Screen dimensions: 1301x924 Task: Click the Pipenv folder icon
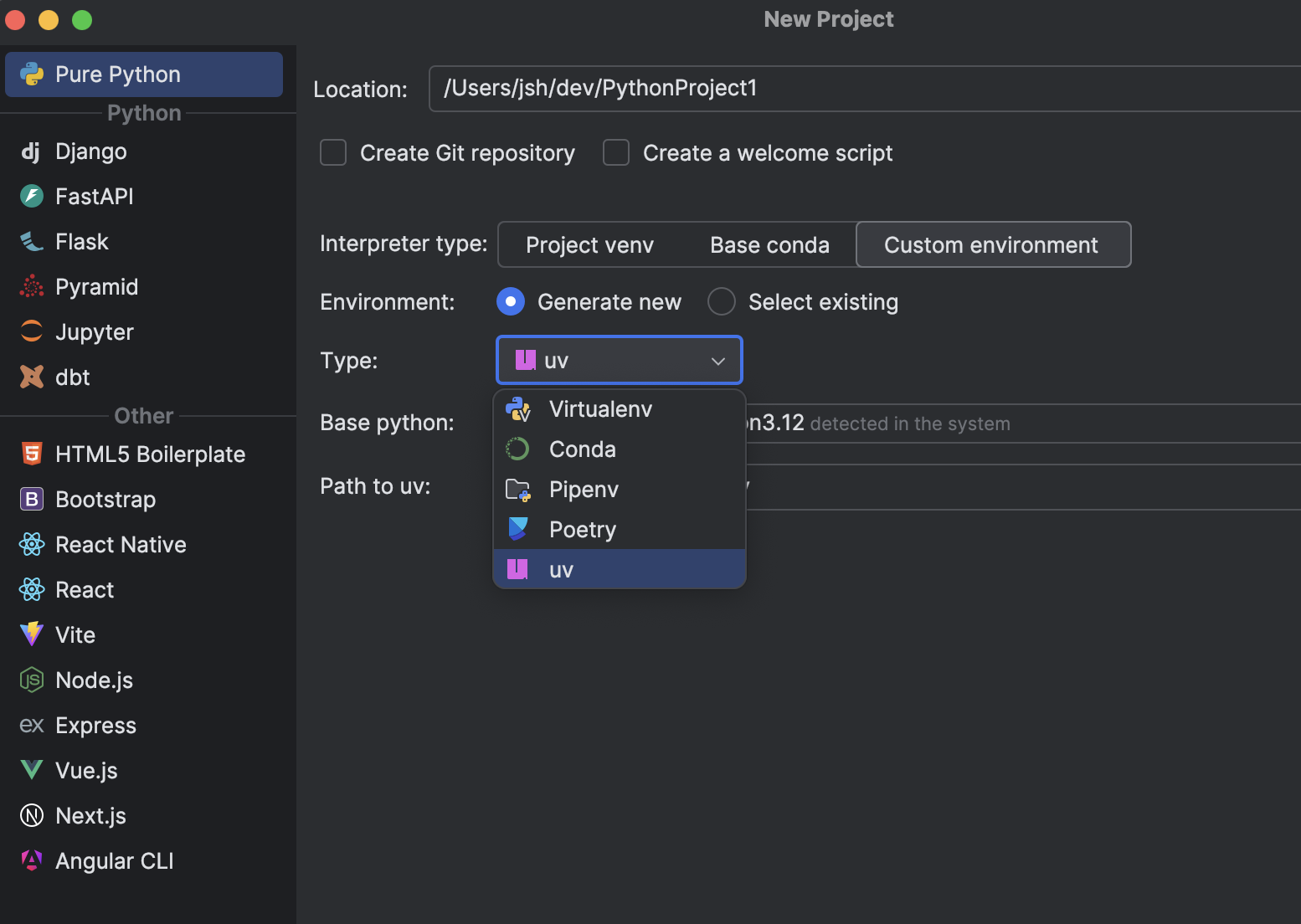pos(518,490)
